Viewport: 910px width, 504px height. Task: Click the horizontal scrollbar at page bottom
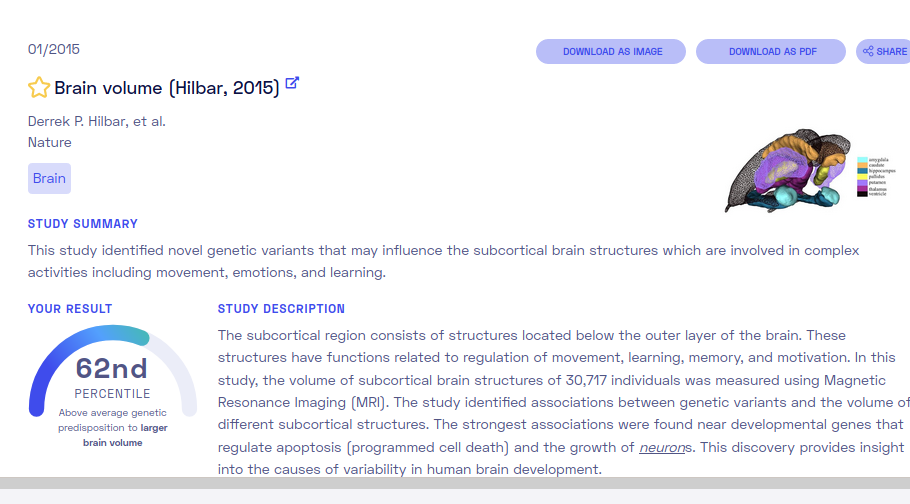(x=455, y=483)
